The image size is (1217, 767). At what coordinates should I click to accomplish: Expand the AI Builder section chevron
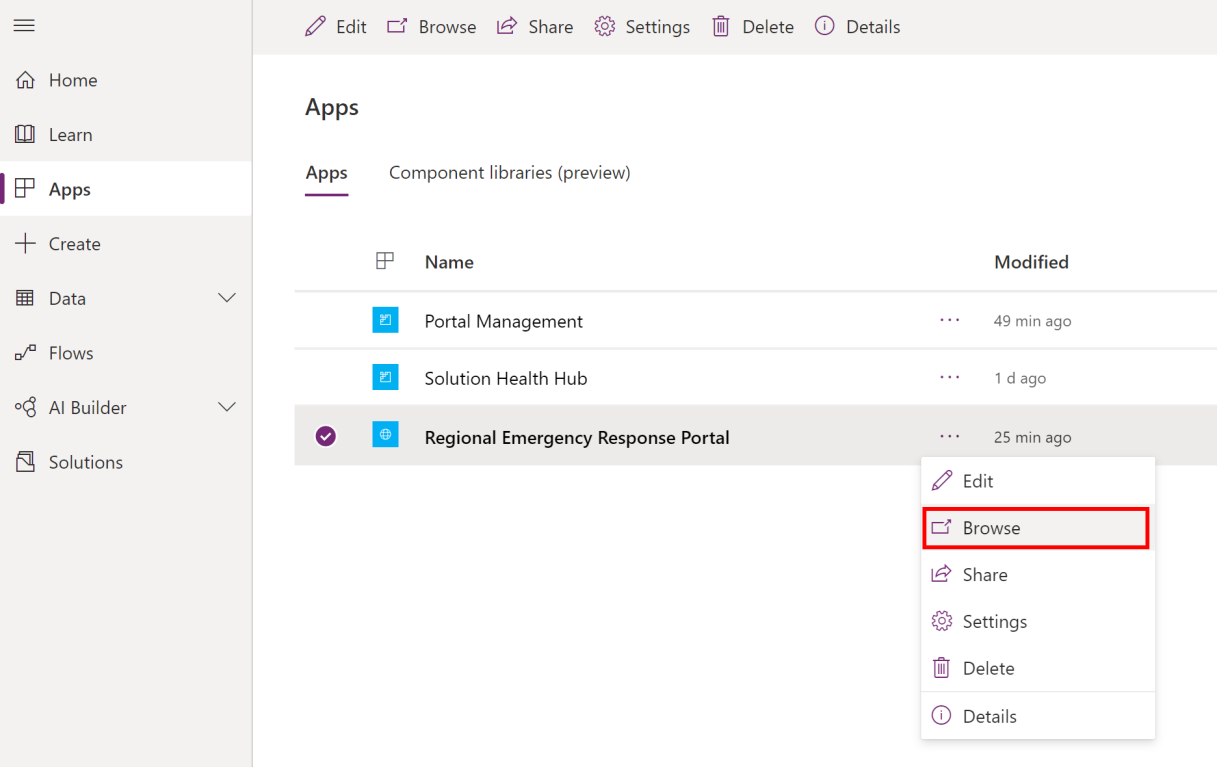pyautogui.click(x=227, y=407)
